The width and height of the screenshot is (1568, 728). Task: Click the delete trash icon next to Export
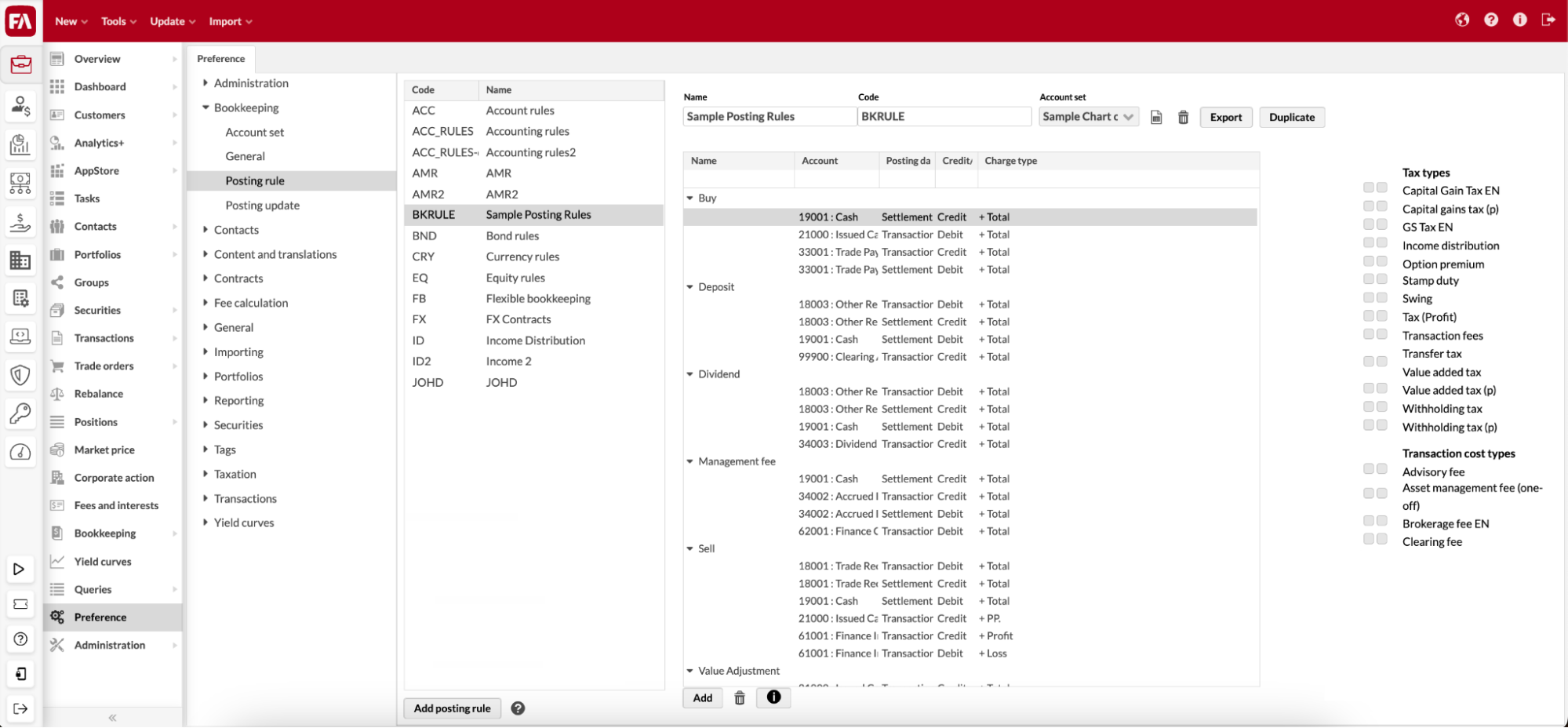pyautogui.click(x=1183, y=117)
